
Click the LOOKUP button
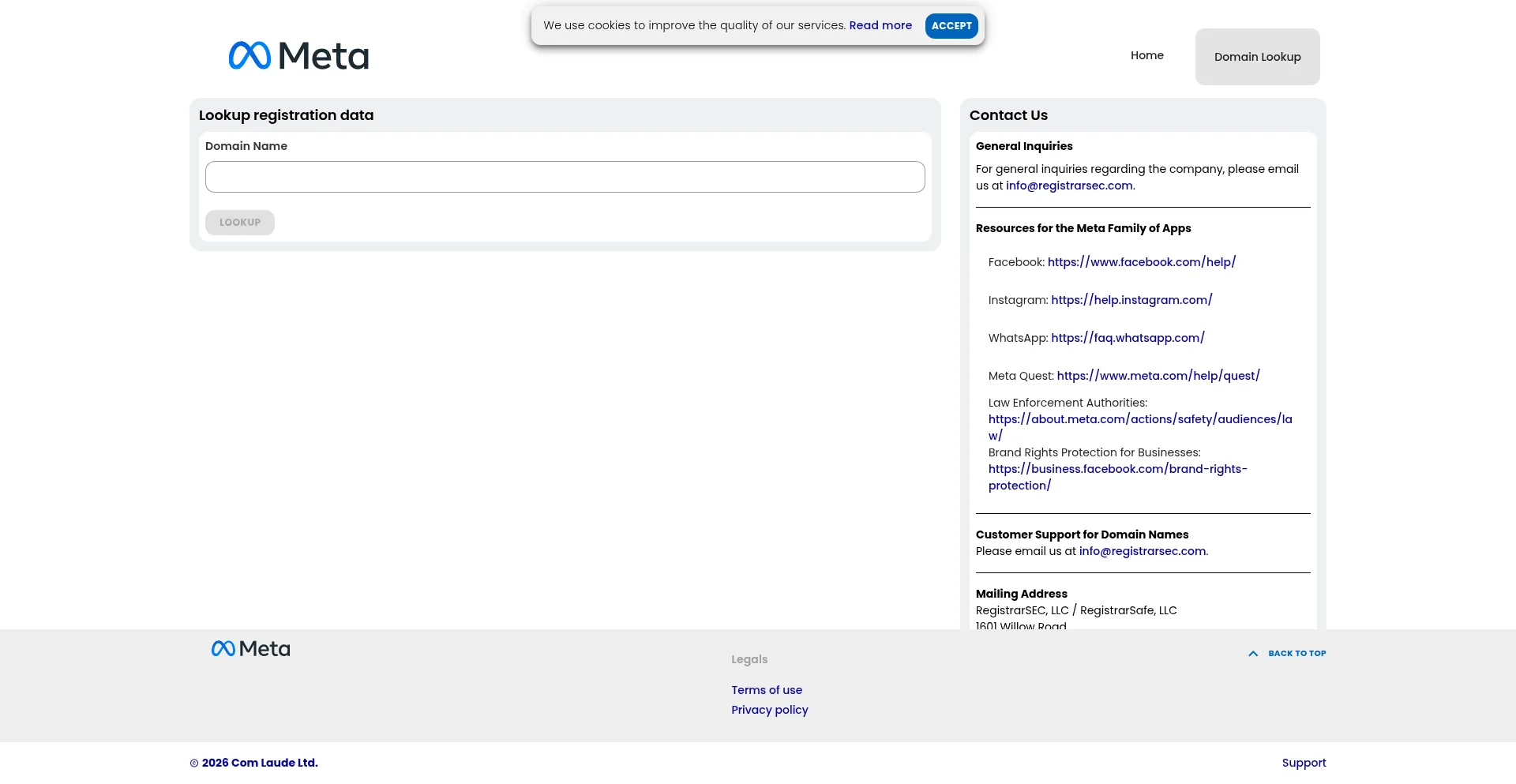240,223
